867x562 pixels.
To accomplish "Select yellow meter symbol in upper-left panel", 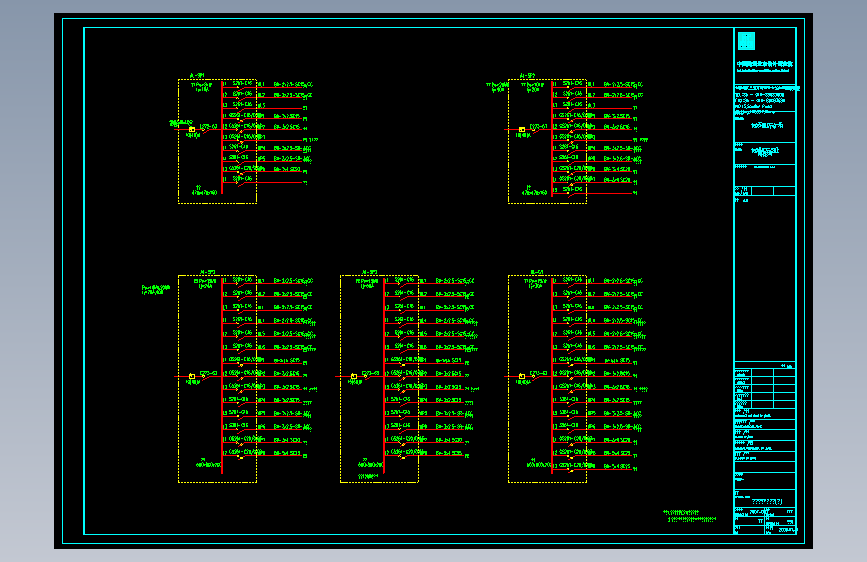I will point(192,129).
